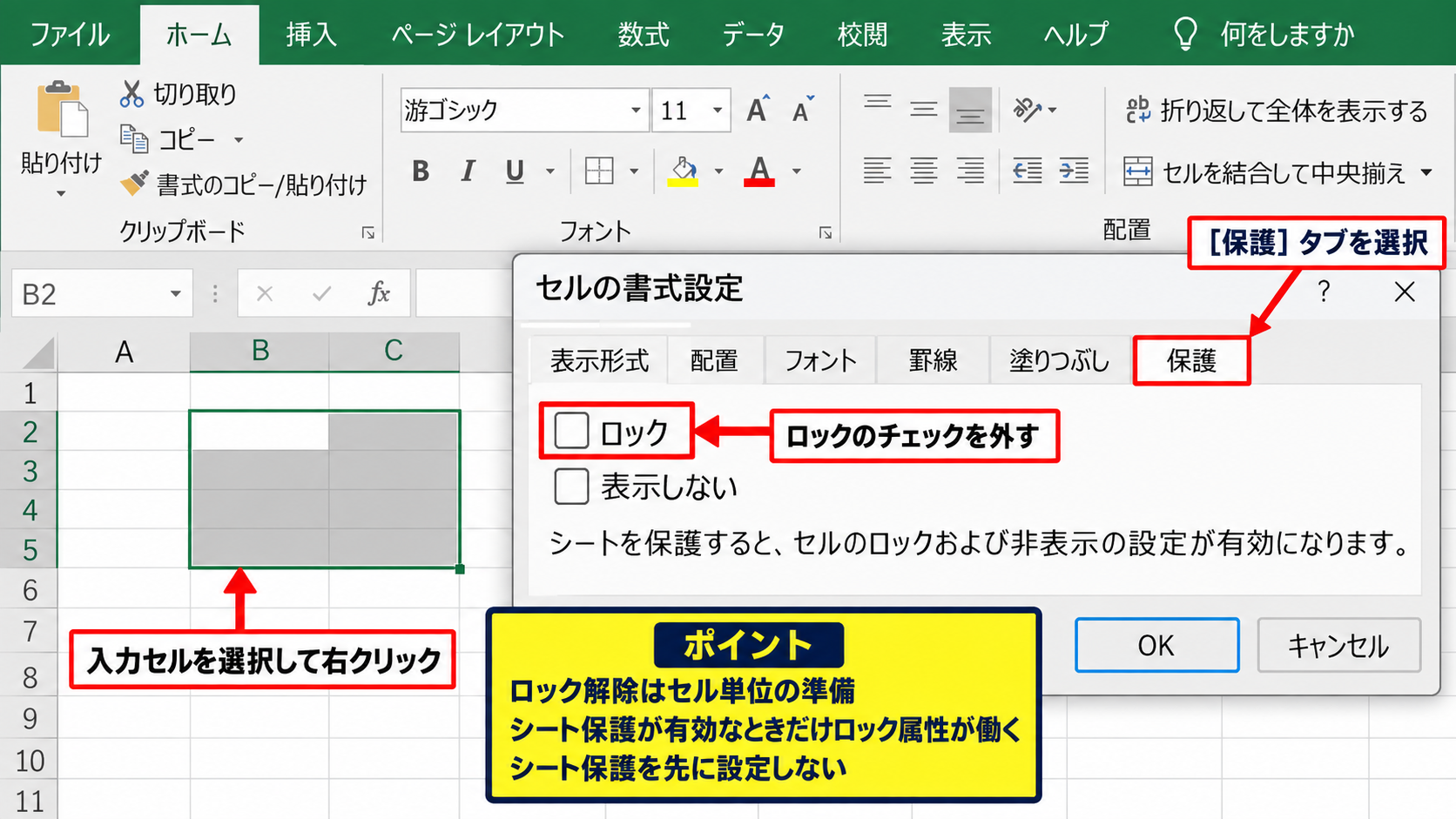The image size is (1456, 819).
Task: Toggle the ロック (Locked) checkbox
Action: [571, 431]
